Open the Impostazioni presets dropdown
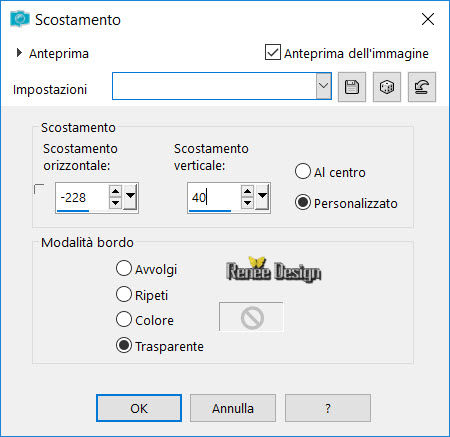This screenshot has width=450, height=437. coord(323,86)
